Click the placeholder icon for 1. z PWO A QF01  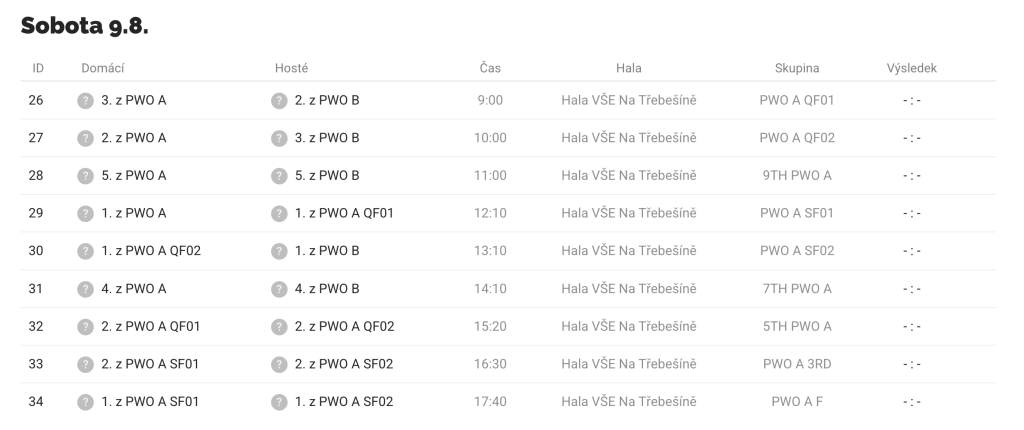(x=279, y=214)
